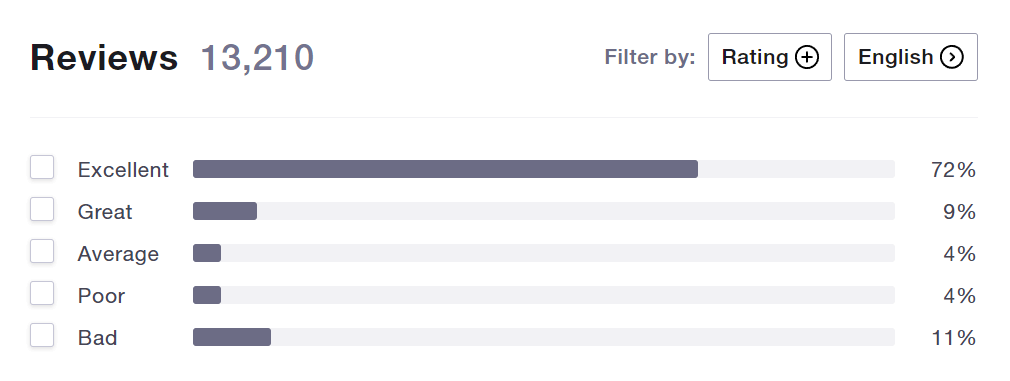Click the Bad label text
This screenshot has height=381, width=1010.
(97, 338)
